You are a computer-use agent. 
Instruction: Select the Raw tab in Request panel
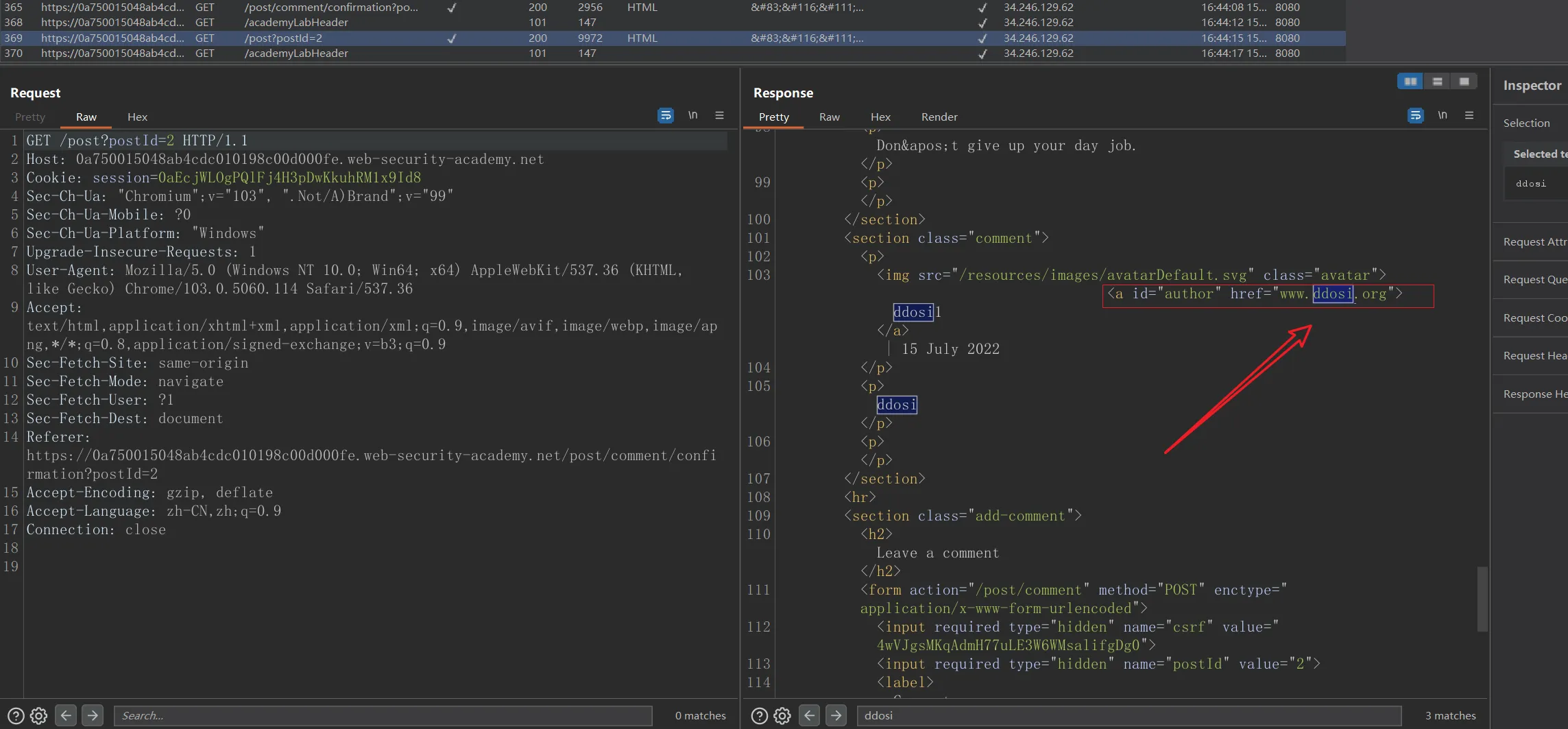[86, 117]
